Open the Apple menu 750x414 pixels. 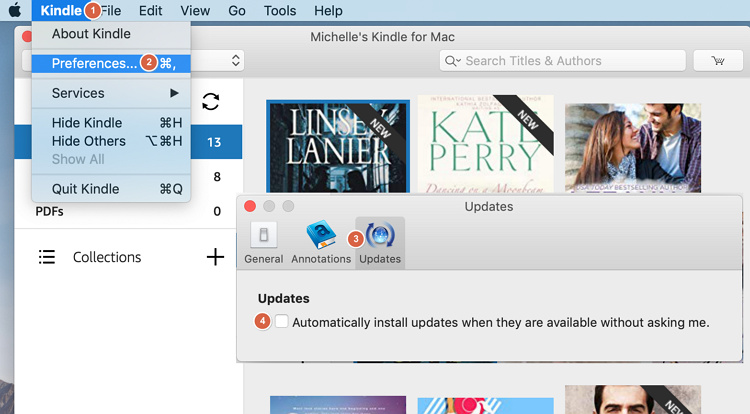click(15, 11)
